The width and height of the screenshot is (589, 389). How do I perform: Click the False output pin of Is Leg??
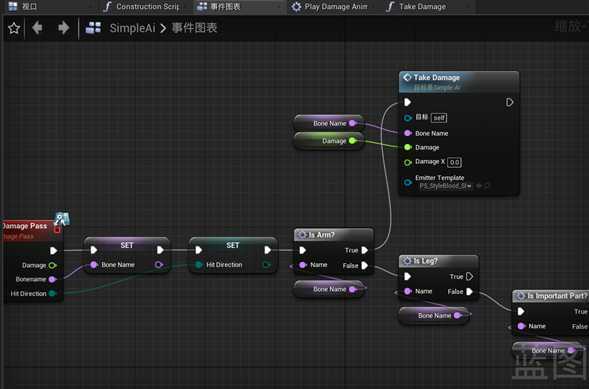470,292
